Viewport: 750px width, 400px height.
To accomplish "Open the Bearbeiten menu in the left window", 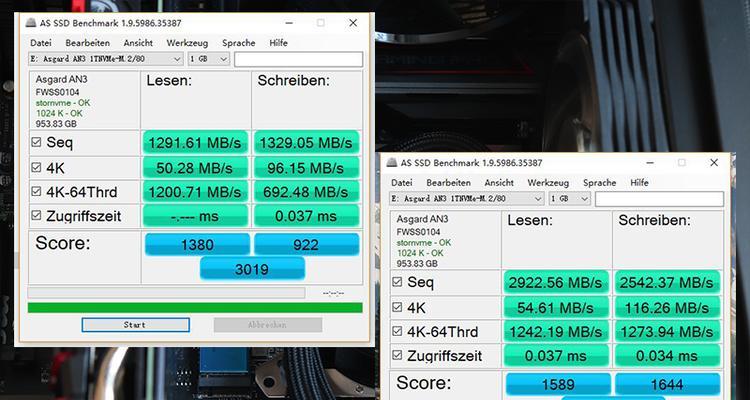I will [88, 43].
